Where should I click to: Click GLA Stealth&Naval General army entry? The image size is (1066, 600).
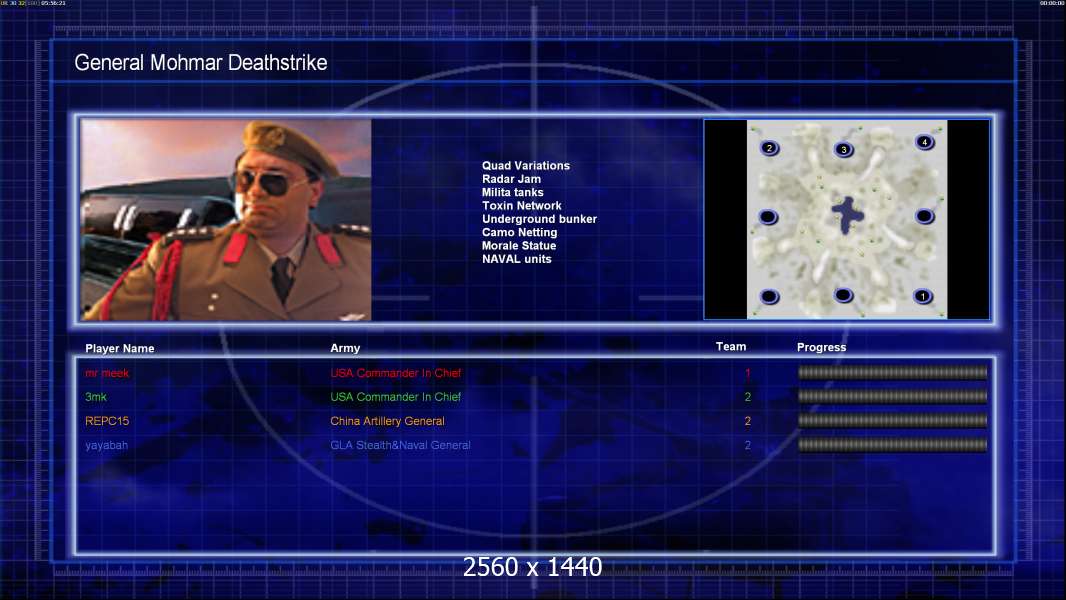400,445
